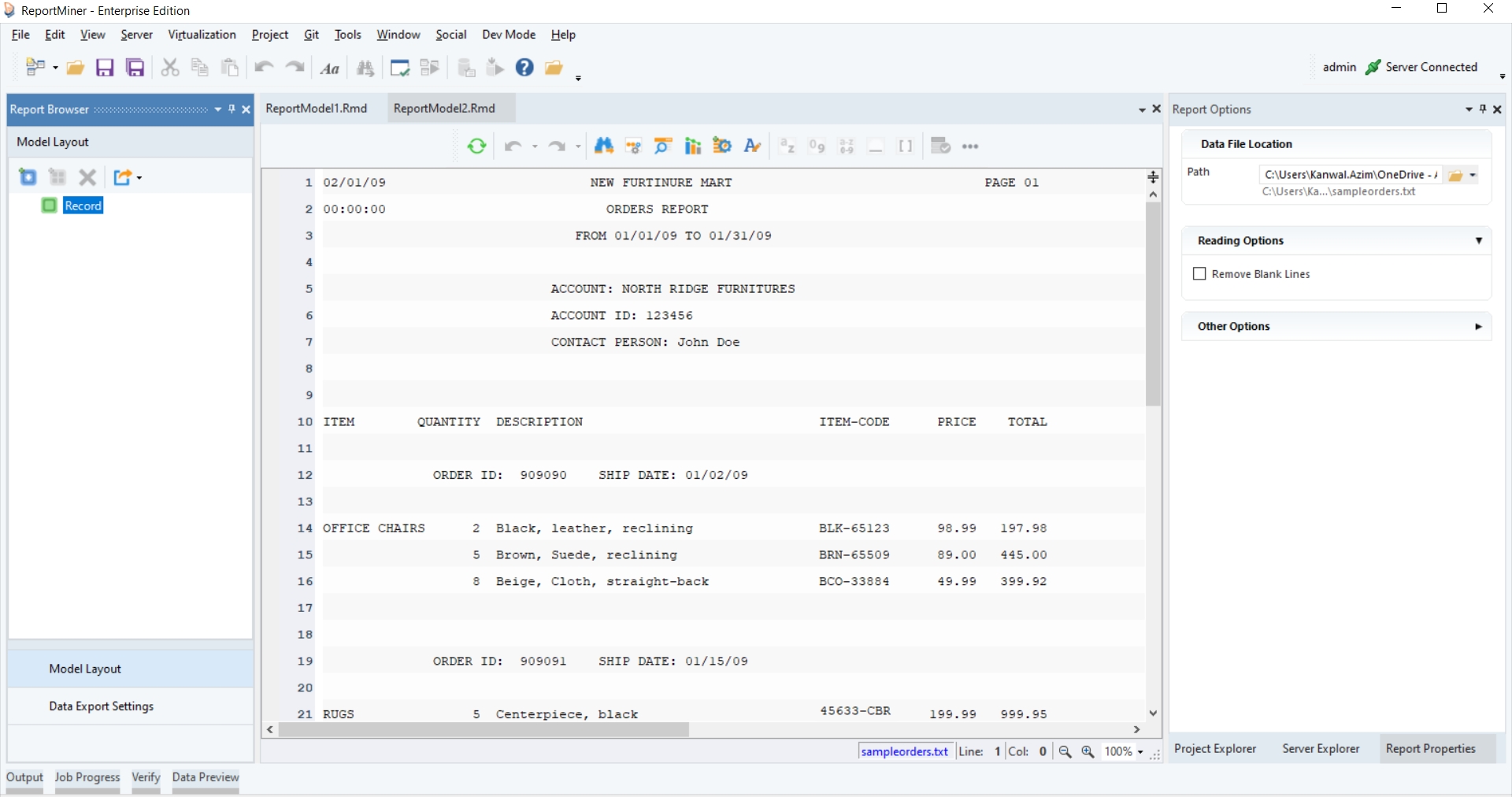Click the Save All double-floppy icon
The width and height of the screenshot is (1512, 797).
point(135,68)
